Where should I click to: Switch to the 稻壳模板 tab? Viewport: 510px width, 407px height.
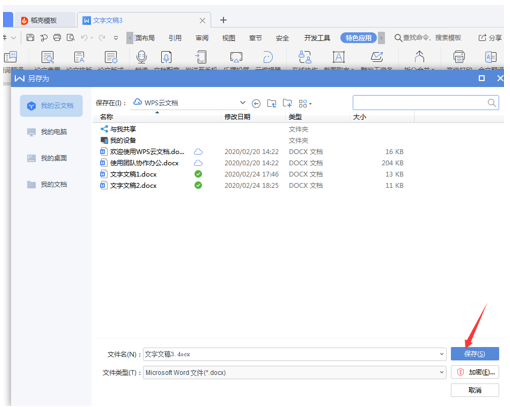[x=44, y=20]
